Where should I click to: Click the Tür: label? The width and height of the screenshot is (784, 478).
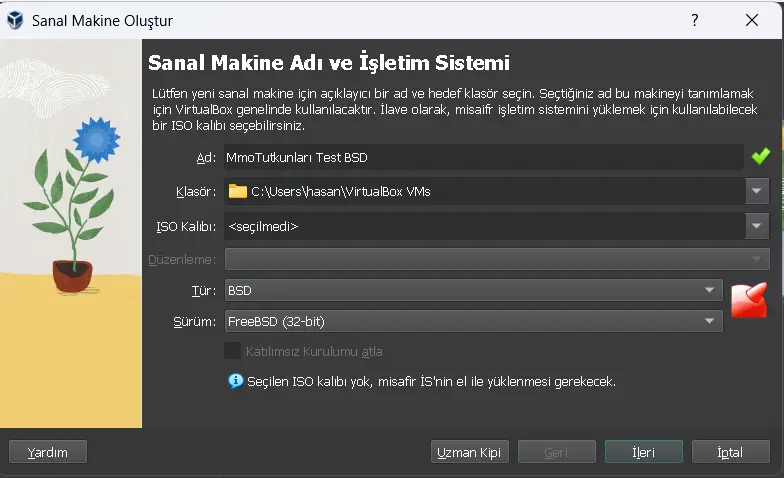pos(204,290)
